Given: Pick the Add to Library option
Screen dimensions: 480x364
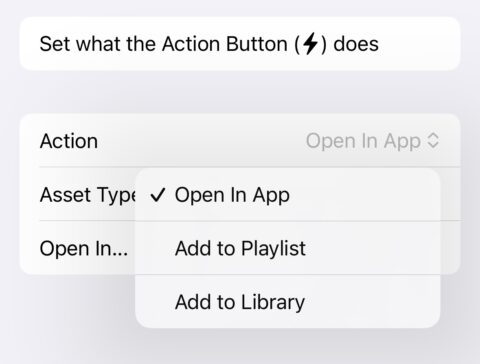Looking at the screenshot, I should click(x=287, y=302).
